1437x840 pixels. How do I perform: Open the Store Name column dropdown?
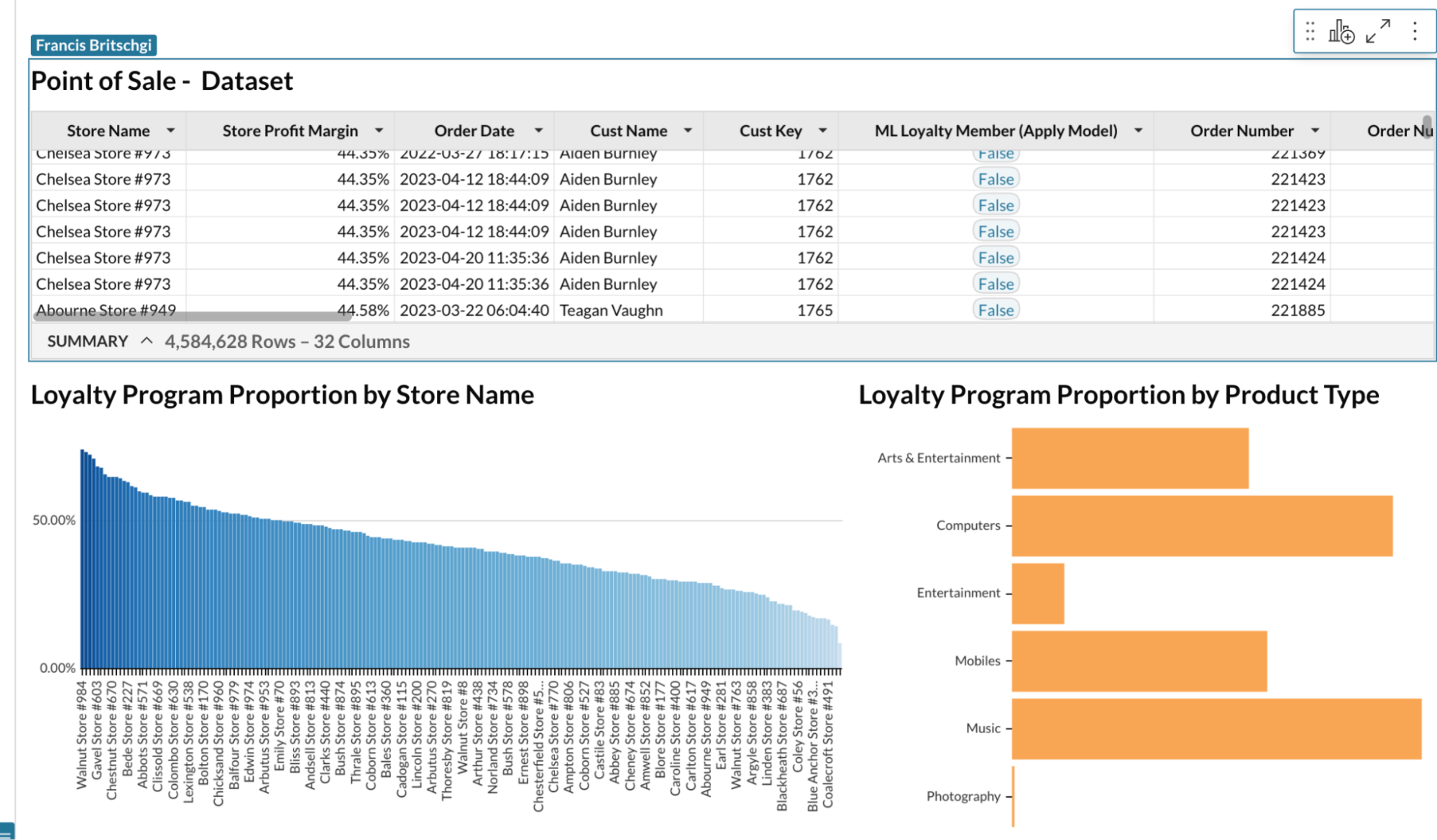[171, 131]
